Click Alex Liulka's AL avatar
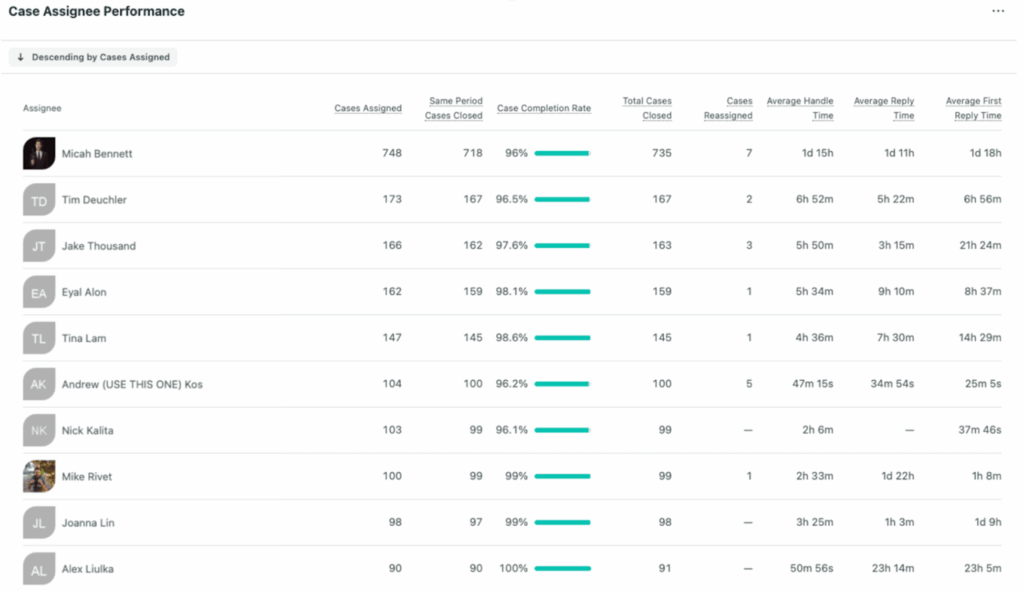Viewport: 1024px width, 591px height. click(38, 568)
